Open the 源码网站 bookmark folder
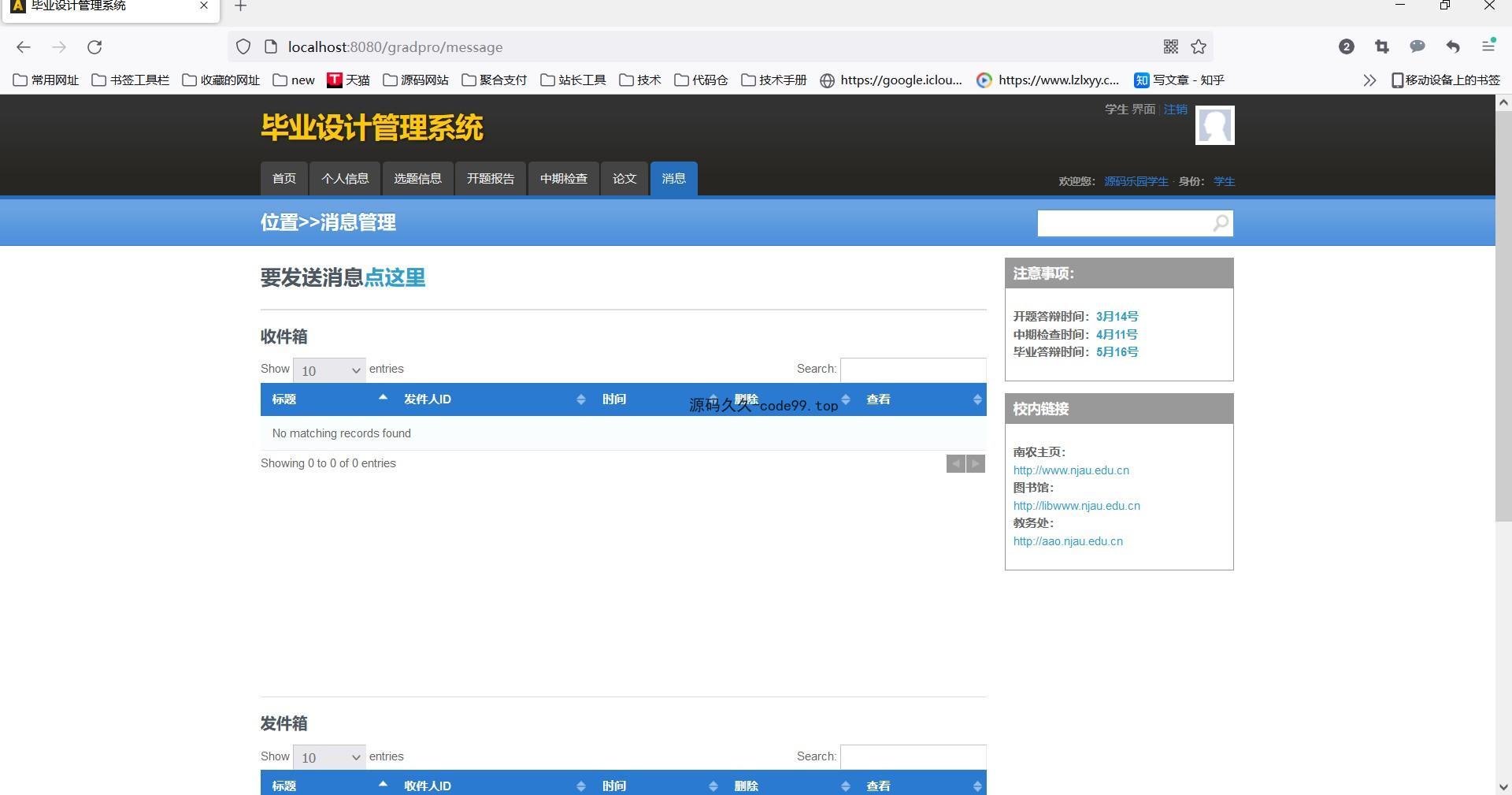The width and height of the screenshot is (1512, 795). (416, 80)
